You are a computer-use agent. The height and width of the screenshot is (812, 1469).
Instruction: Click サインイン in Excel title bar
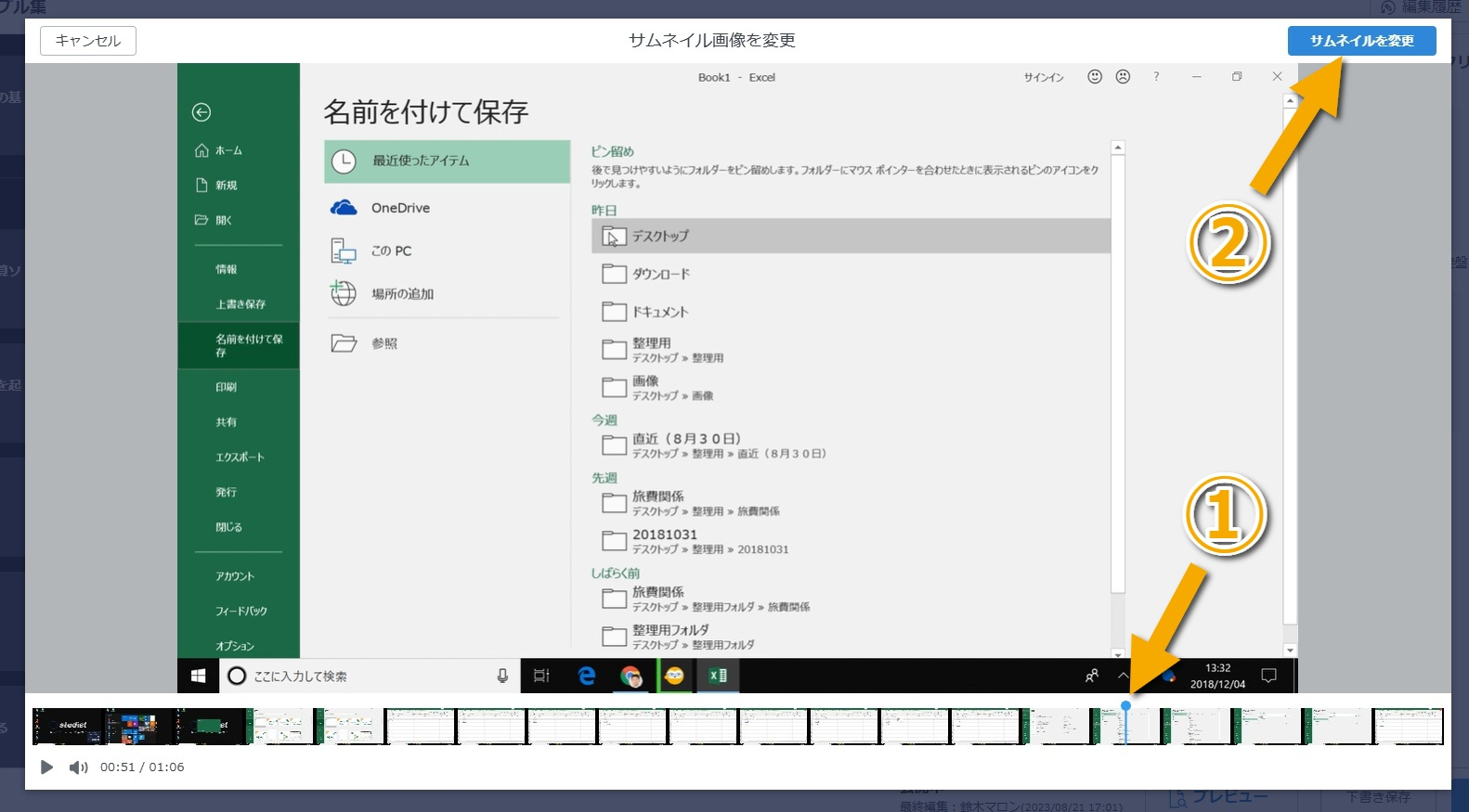pyautogui.click(x=1044, y=78)
